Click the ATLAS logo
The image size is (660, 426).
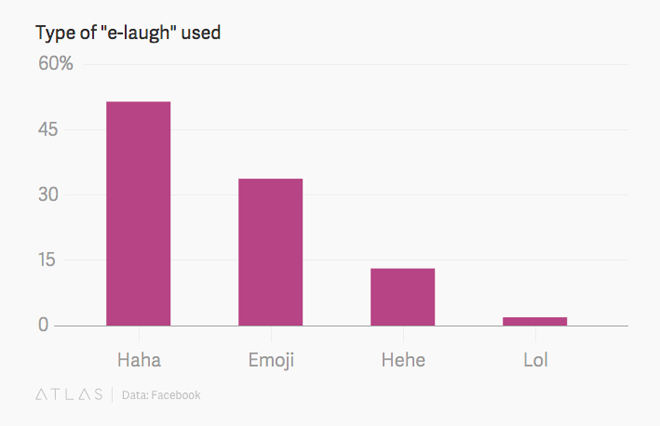pyautogui.click(x=69, y=394)
